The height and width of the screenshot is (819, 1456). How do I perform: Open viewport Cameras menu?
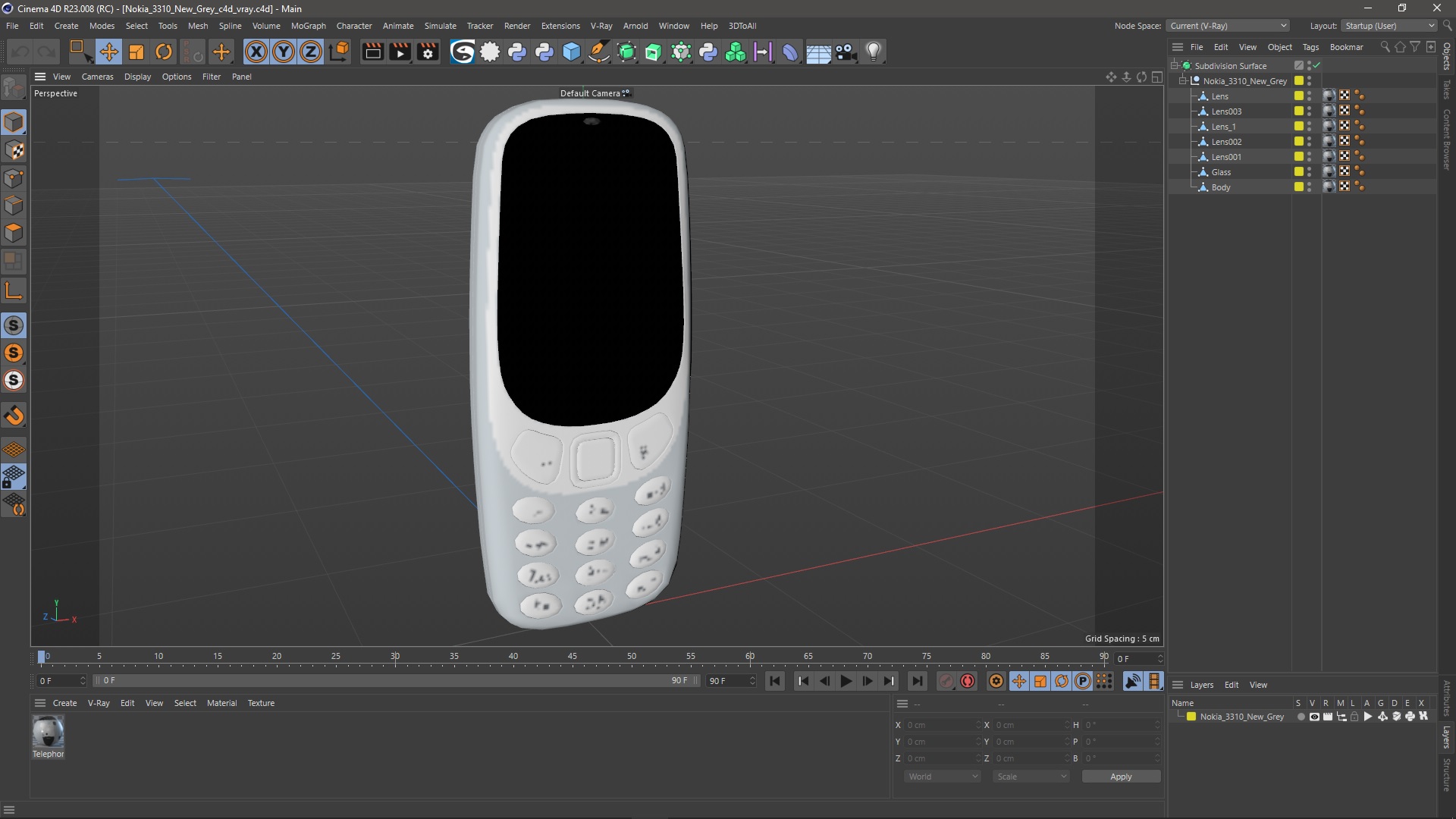pos(97,77)
